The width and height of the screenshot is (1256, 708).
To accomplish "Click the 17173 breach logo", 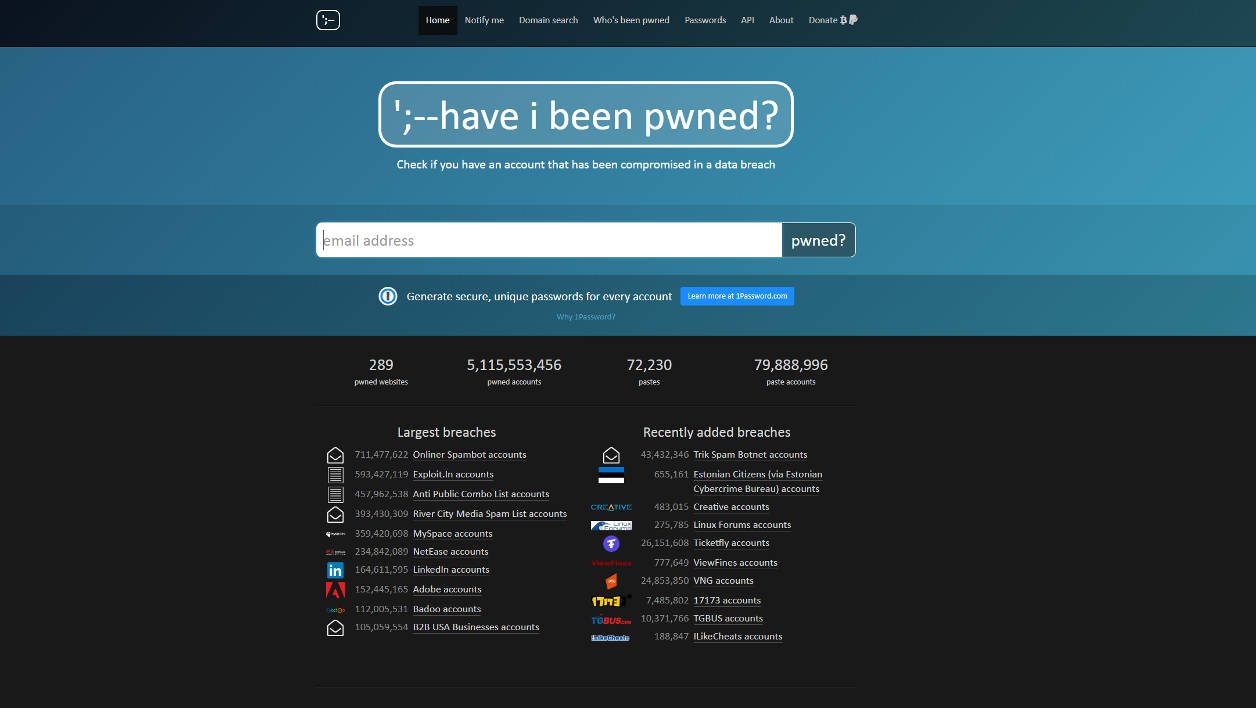I will pos(609,601).
